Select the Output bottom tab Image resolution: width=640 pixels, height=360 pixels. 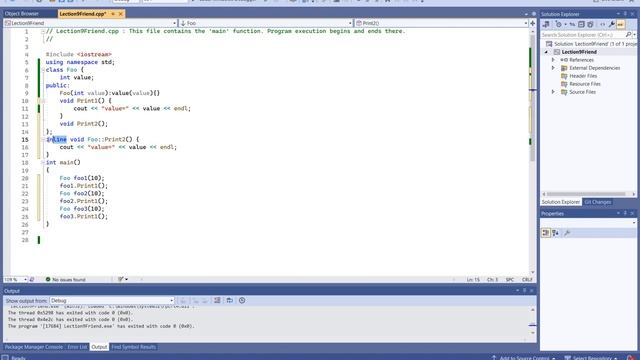point(99,347)
